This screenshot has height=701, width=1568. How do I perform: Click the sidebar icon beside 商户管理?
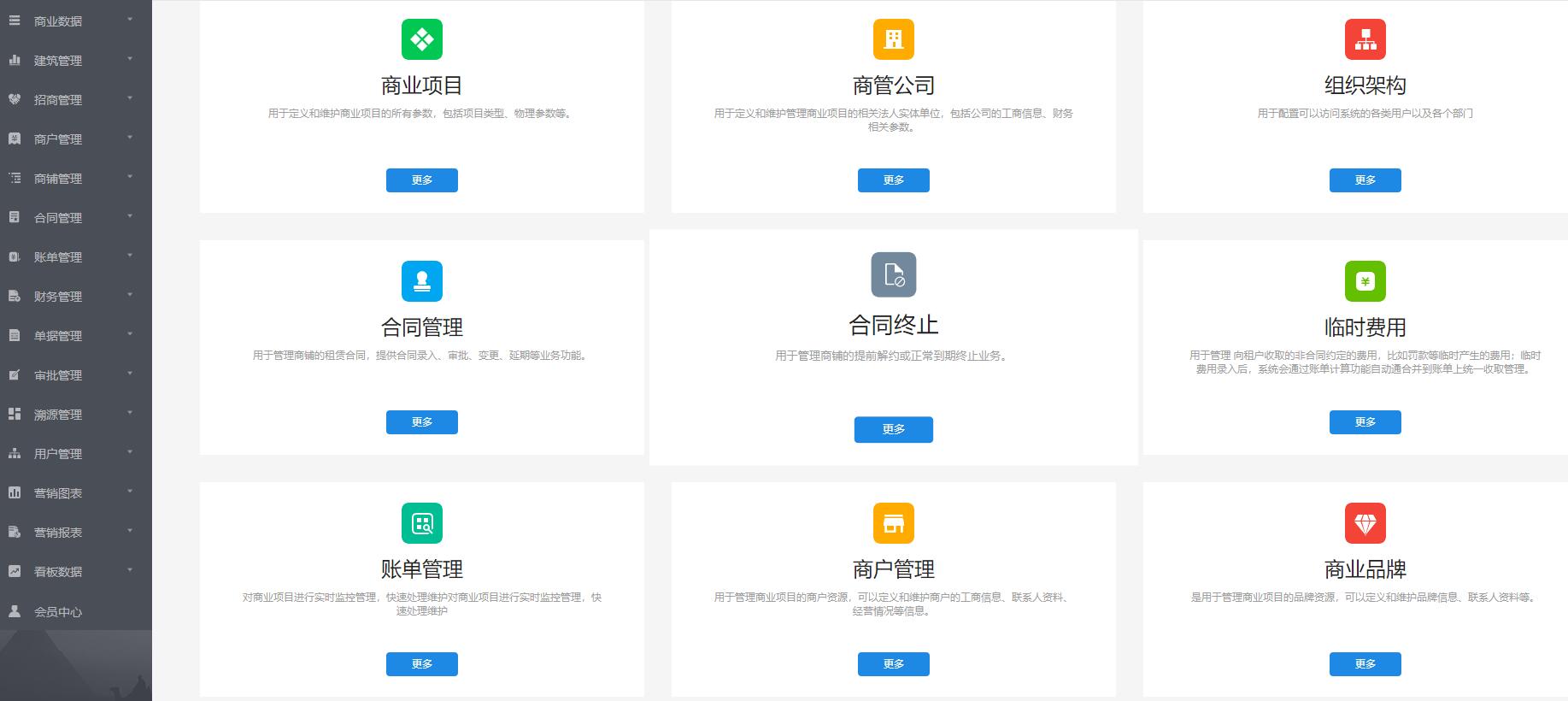pyautogui.click(x=15, y=138)
